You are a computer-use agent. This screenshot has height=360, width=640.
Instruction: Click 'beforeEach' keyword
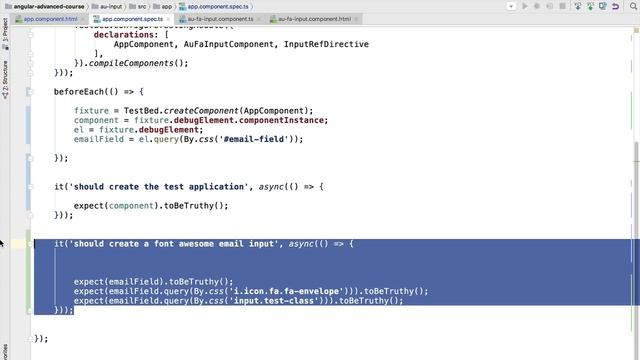(x=79, y=92)
